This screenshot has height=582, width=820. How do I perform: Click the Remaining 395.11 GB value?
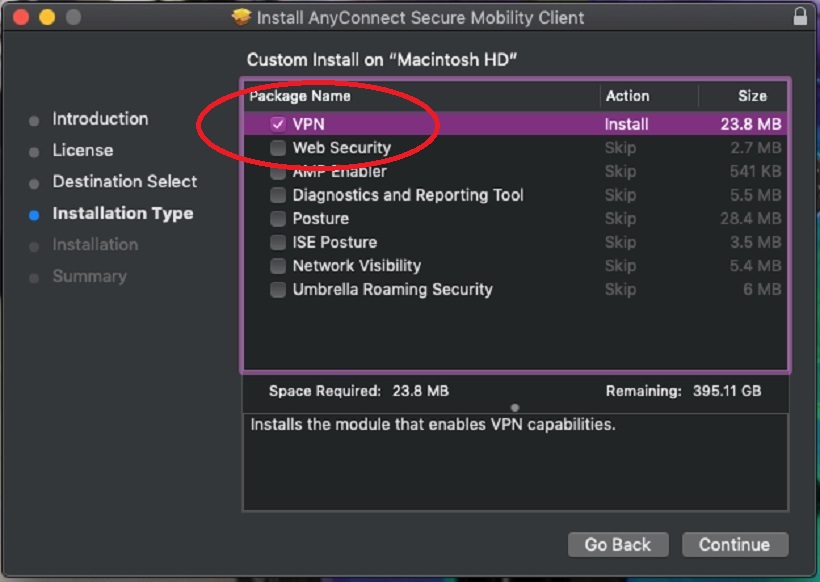(x=727, y=391)
